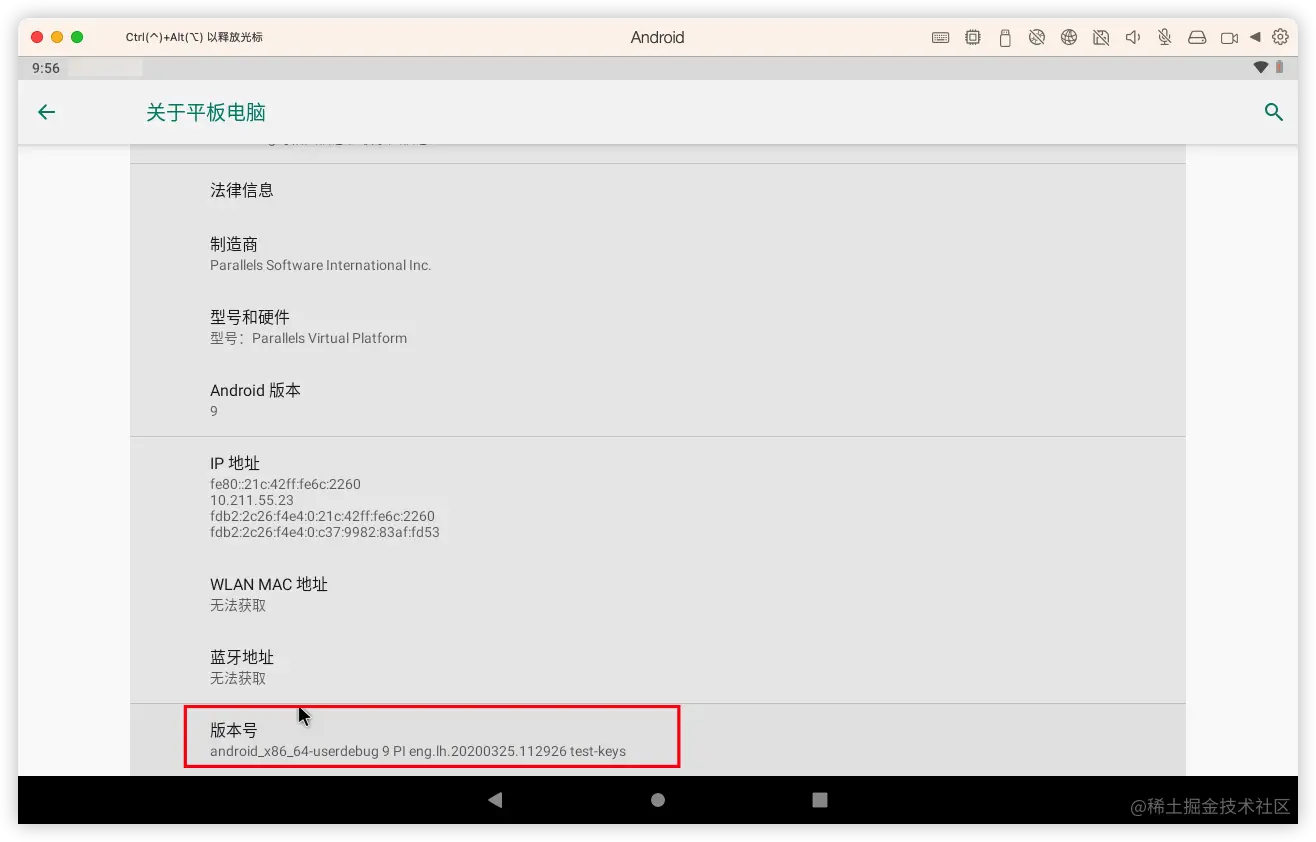The image size is (1316, 842).
Task: Click the keyboard icon in Parallels toolbar
Action: [940, 37]
